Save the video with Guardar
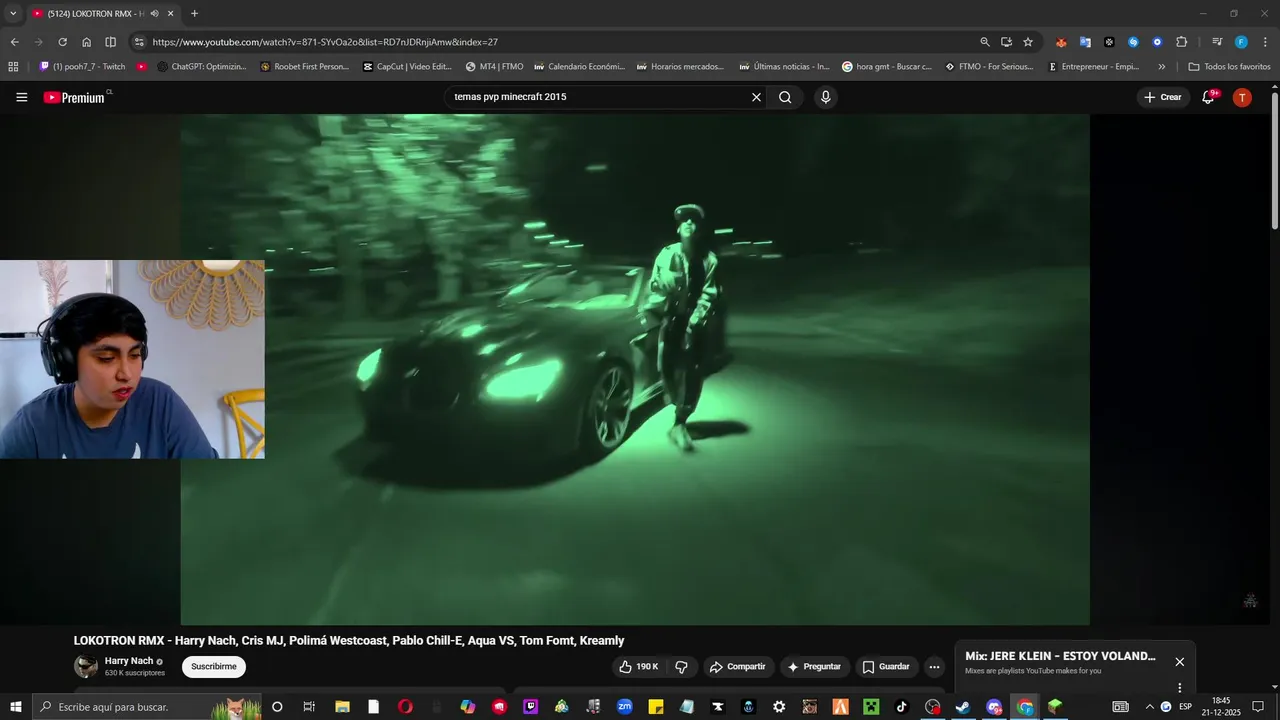The image size is (1280, 720). 886,667
